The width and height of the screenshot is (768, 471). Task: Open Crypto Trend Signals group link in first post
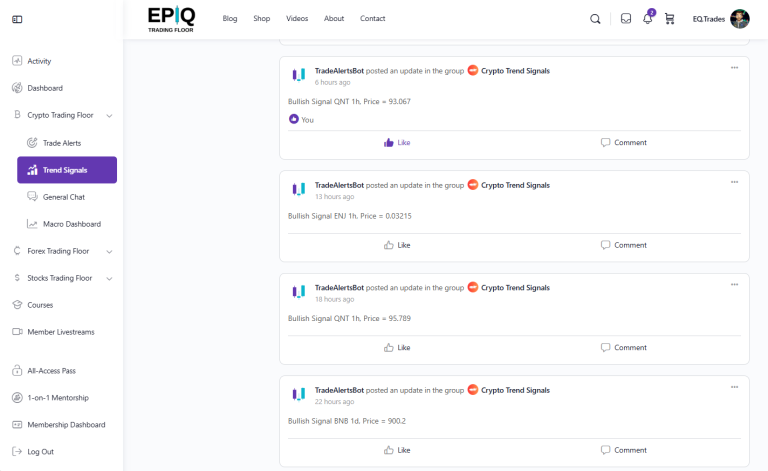[x=515, y=71]
